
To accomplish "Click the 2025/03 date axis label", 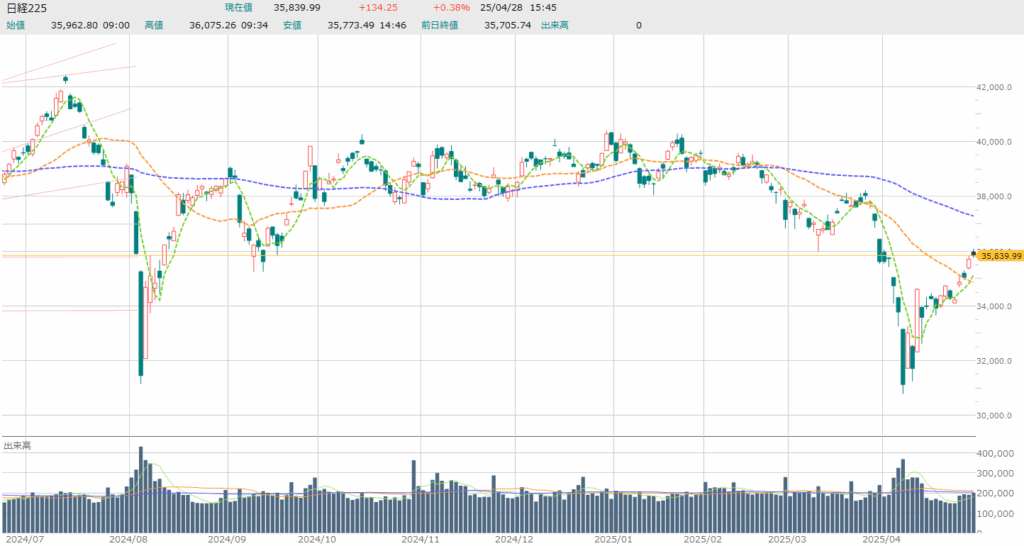I will click(788, 539).
